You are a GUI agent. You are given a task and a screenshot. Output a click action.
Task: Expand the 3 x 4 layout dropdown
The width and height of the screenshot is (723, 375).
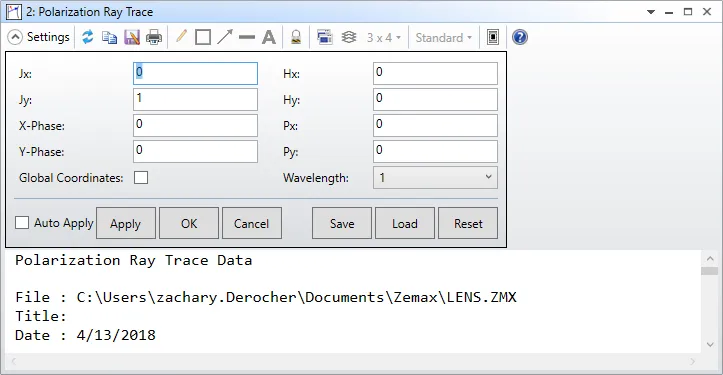click(384, 37)
